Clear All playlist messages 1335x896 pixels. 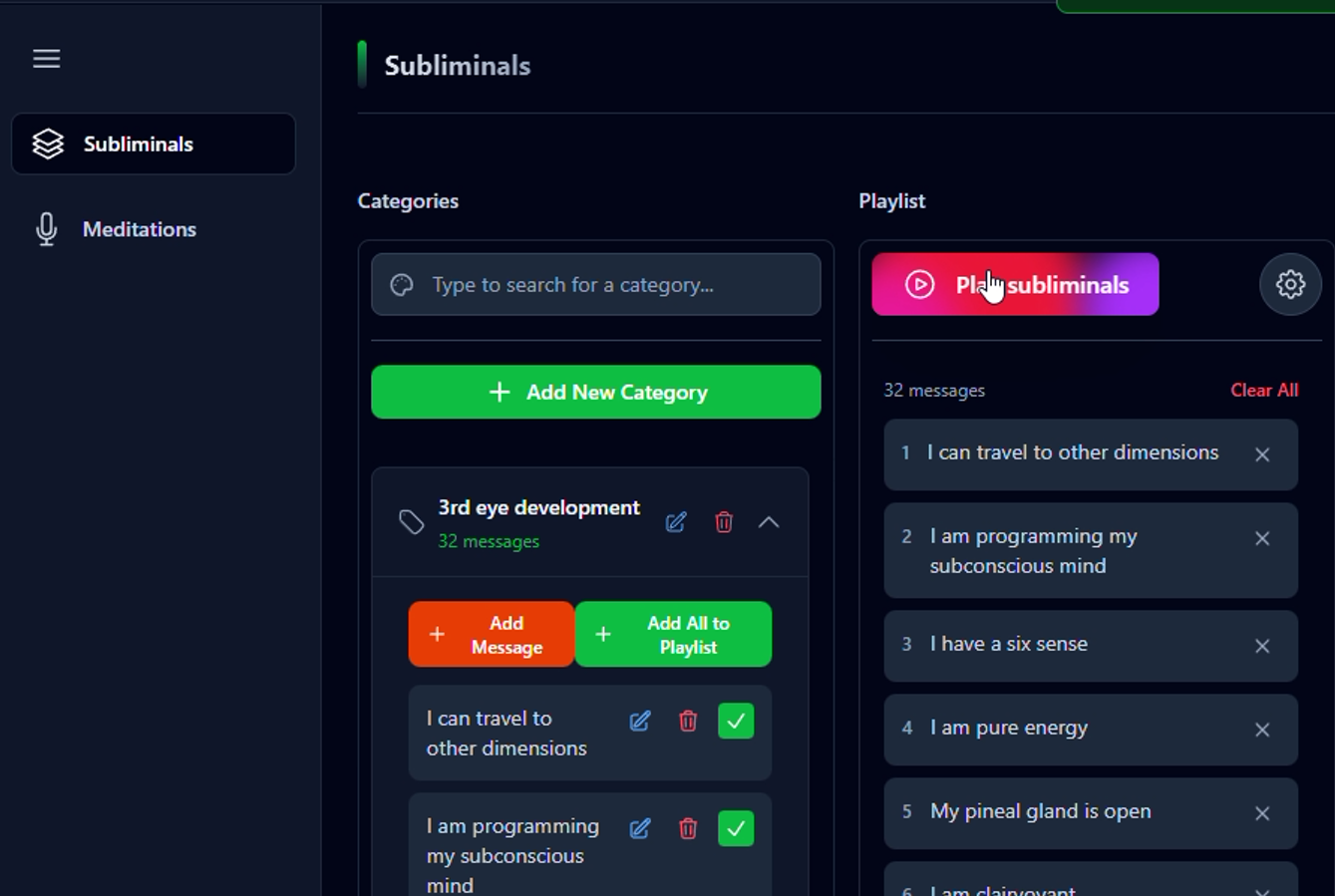[1264, 391]
